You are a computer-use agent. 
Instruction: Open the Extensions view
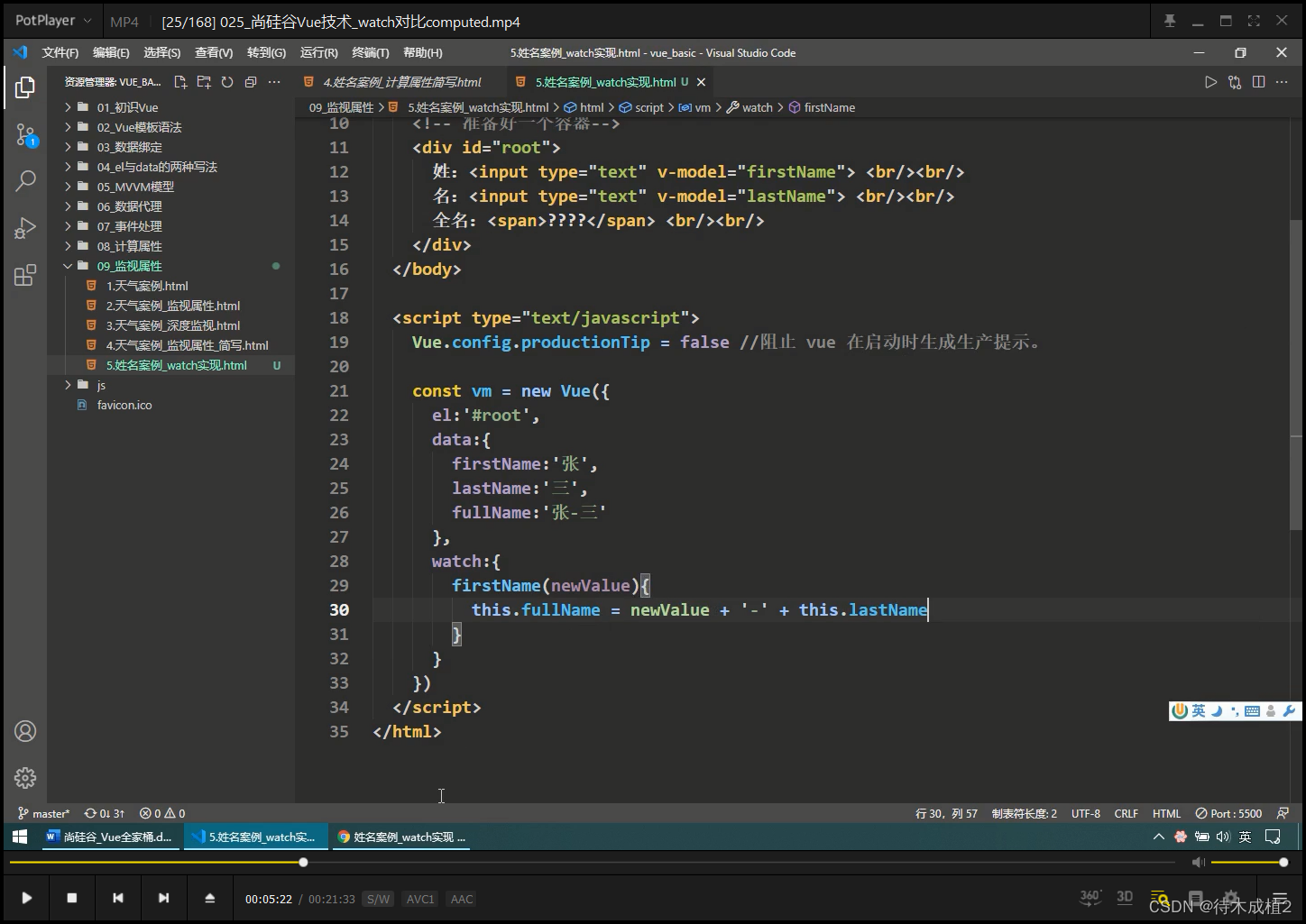(x=25, y=275)
